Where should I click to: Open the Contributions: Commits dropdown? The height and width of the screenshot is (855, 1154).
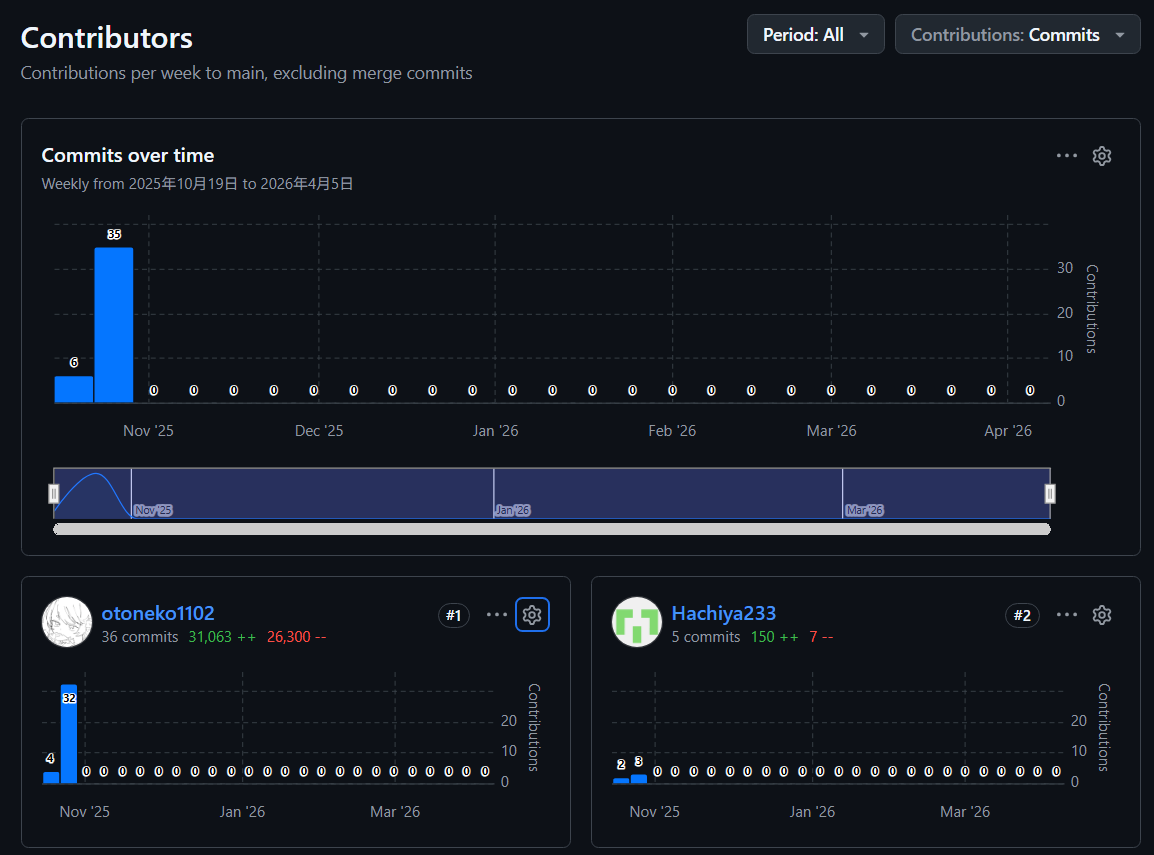1017,35
